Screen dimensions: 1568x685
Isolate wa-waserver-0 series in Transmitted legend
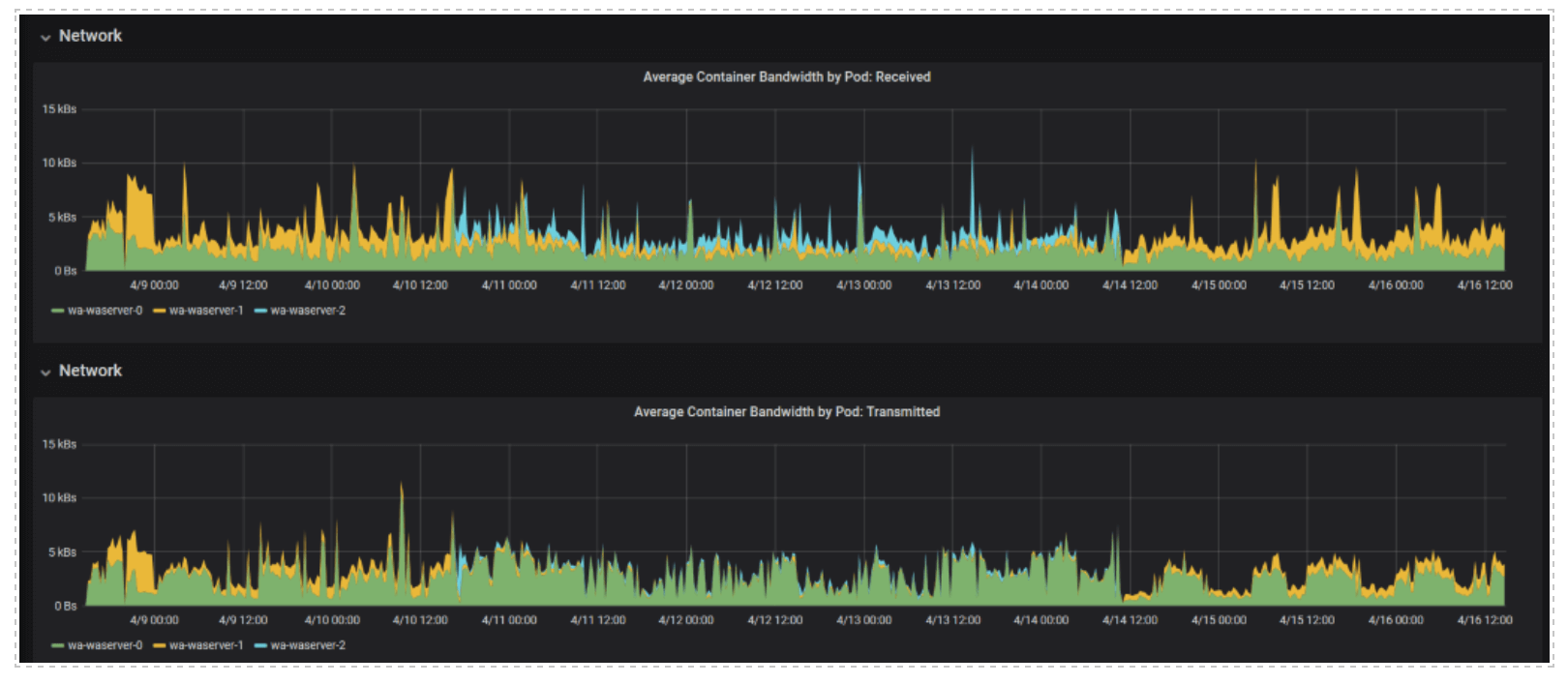coord(105,646)
